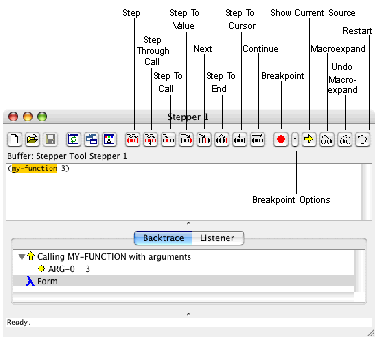Screen dimensions: 379x363
Task: Show current source with yellow arrow icon
Action: point(309,139)
